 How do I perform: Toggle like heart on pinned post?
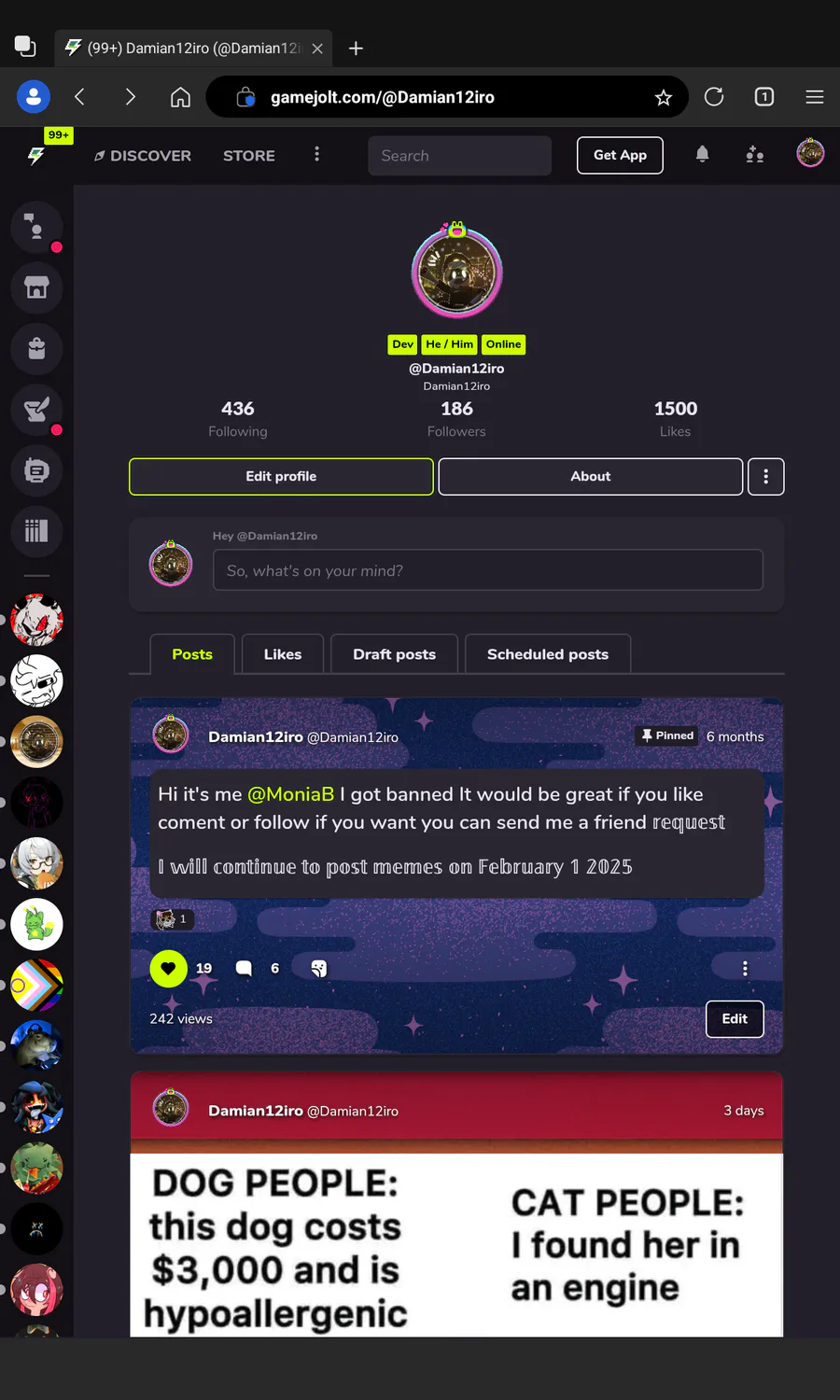[x=169, y=968]
